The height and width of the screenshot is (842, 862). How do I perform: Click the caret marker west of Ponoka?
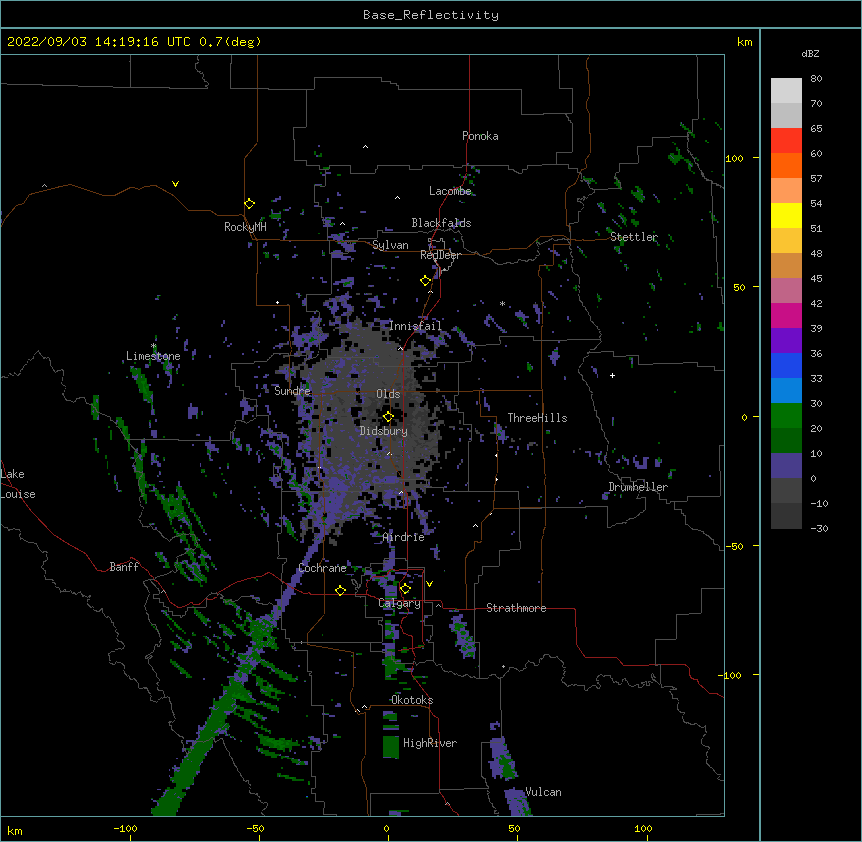tap(365, 147)
